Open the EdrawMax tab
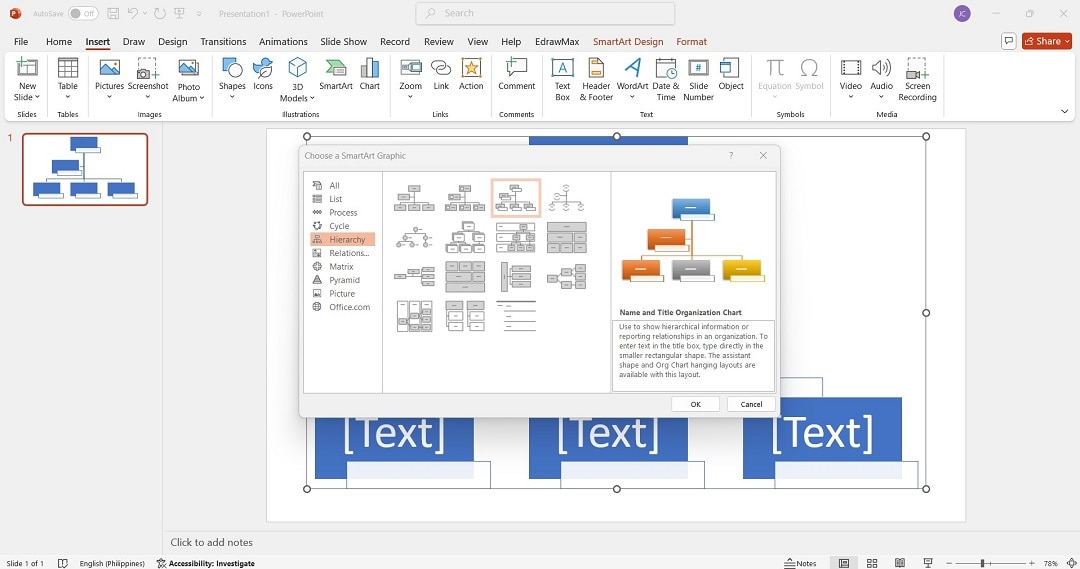 pyautogui.click(x=557, y=41)
